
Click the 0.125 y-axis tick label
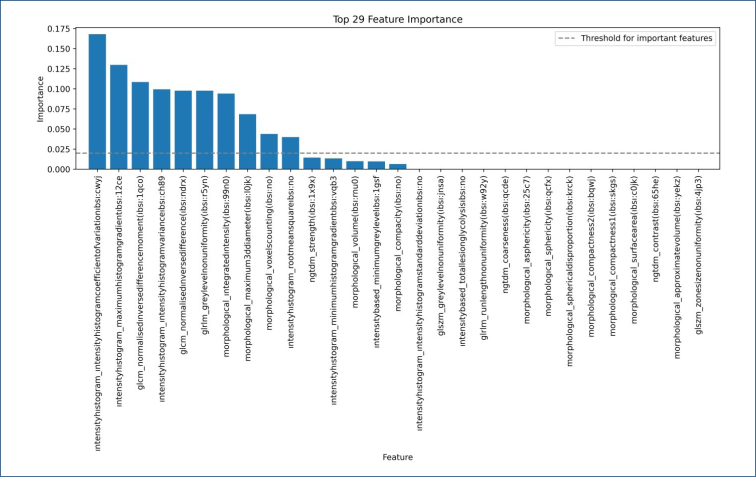(x=58, y=69)
